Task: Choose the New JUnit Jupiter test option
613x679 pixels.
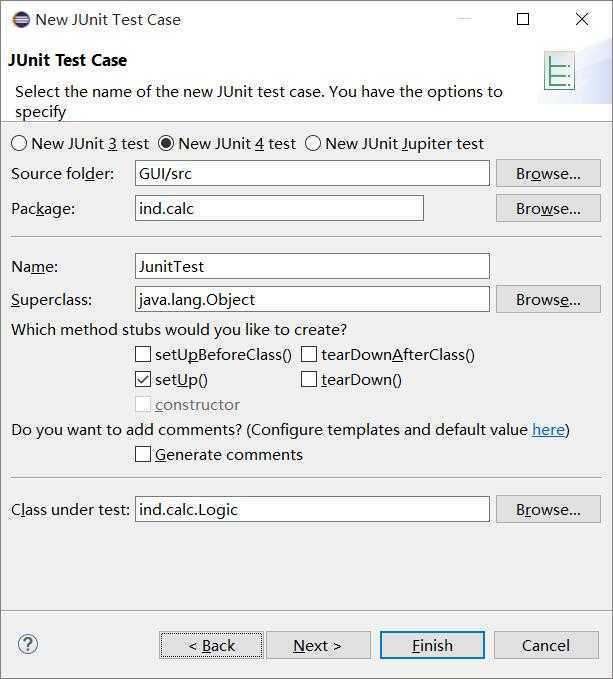Action: click(x=313, y=143)
